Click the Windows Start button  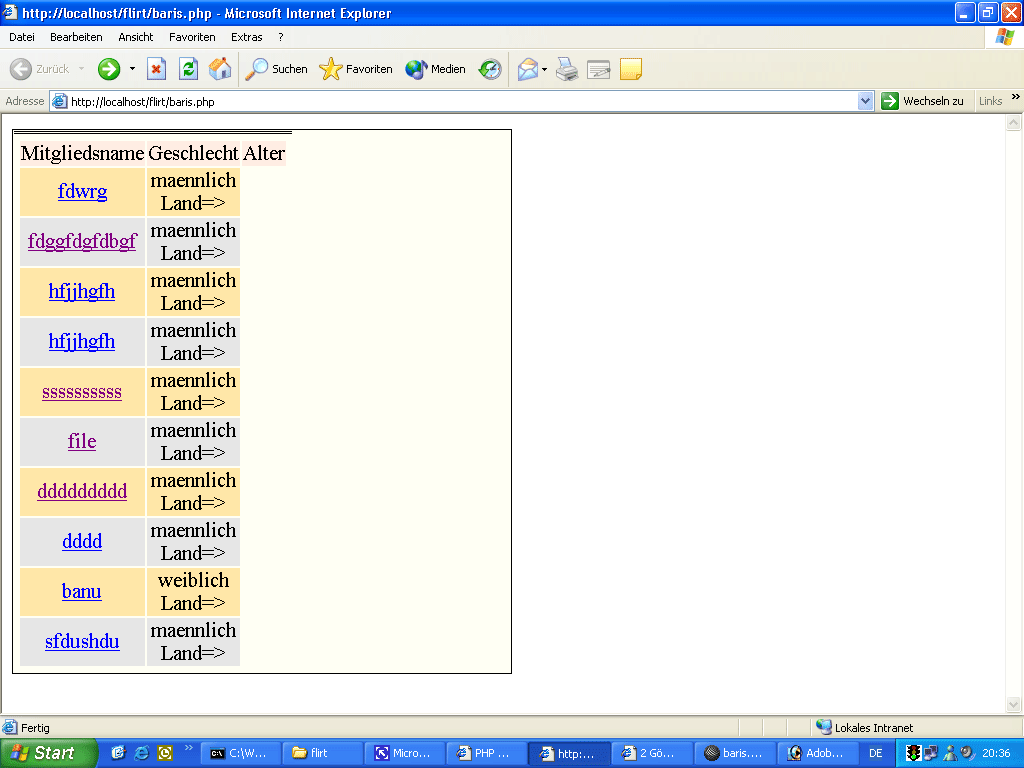pos(48,753)
